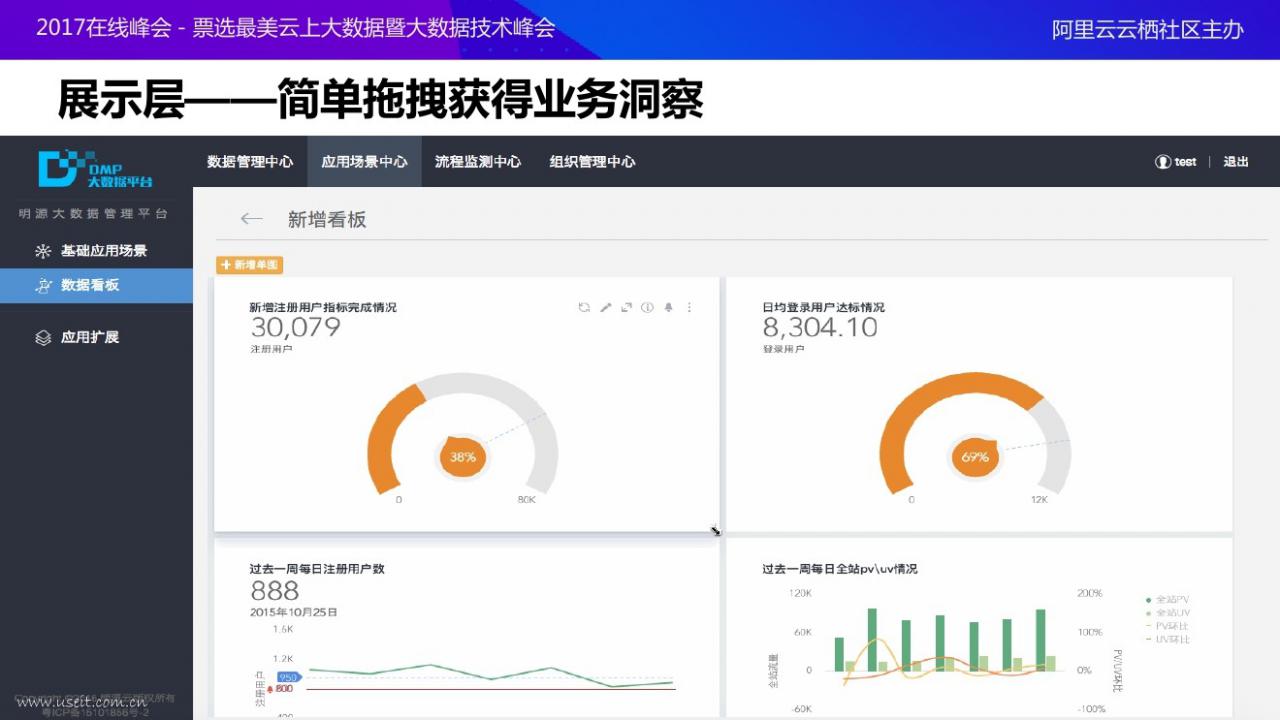The image size is (1280, 720).
Task: Click the 过去一周每日全站pv\uv情况 card title
Action: tap(839, 569)
